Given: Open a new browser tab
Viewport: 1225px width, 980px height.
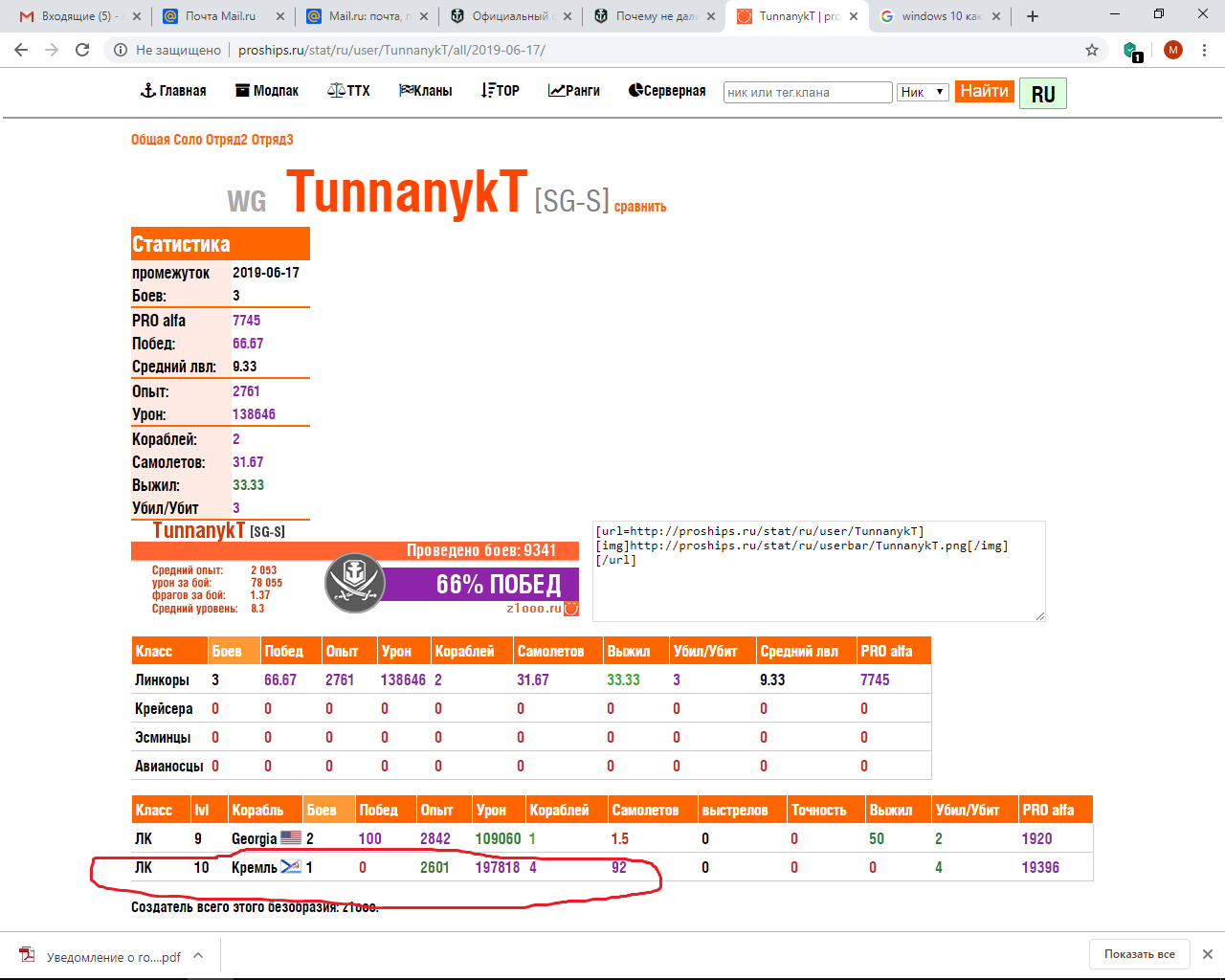Looking at the screenshot, I should click(x=1033, y=16).
